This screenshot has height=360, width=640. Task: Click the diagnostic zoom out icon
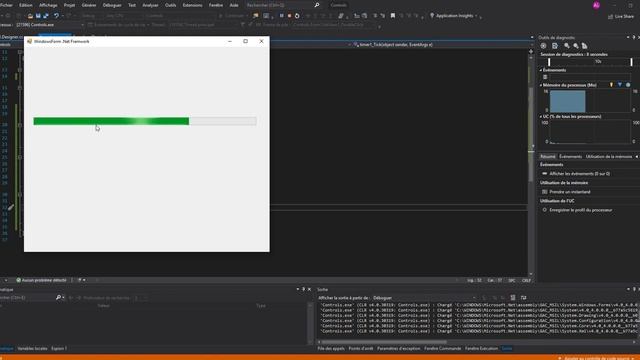point(576,46)
